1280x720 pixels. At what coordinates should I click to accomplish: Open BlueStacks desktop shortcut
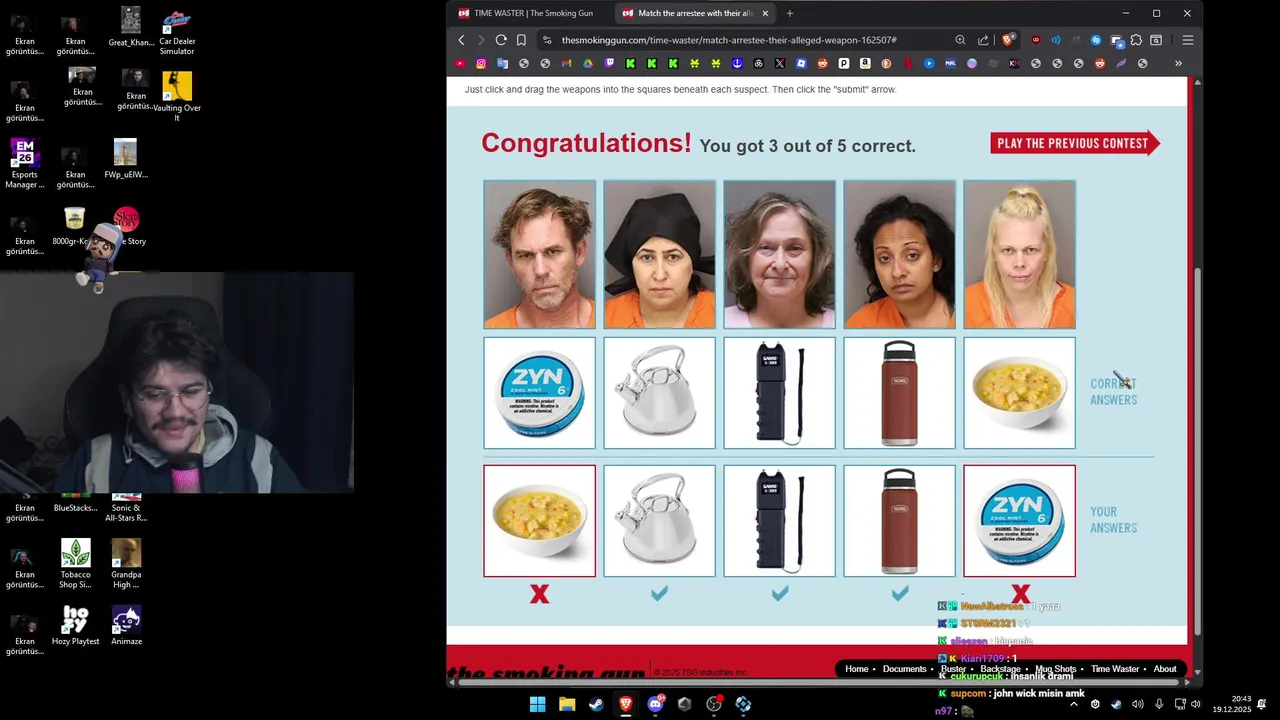[x=75, y=503]
